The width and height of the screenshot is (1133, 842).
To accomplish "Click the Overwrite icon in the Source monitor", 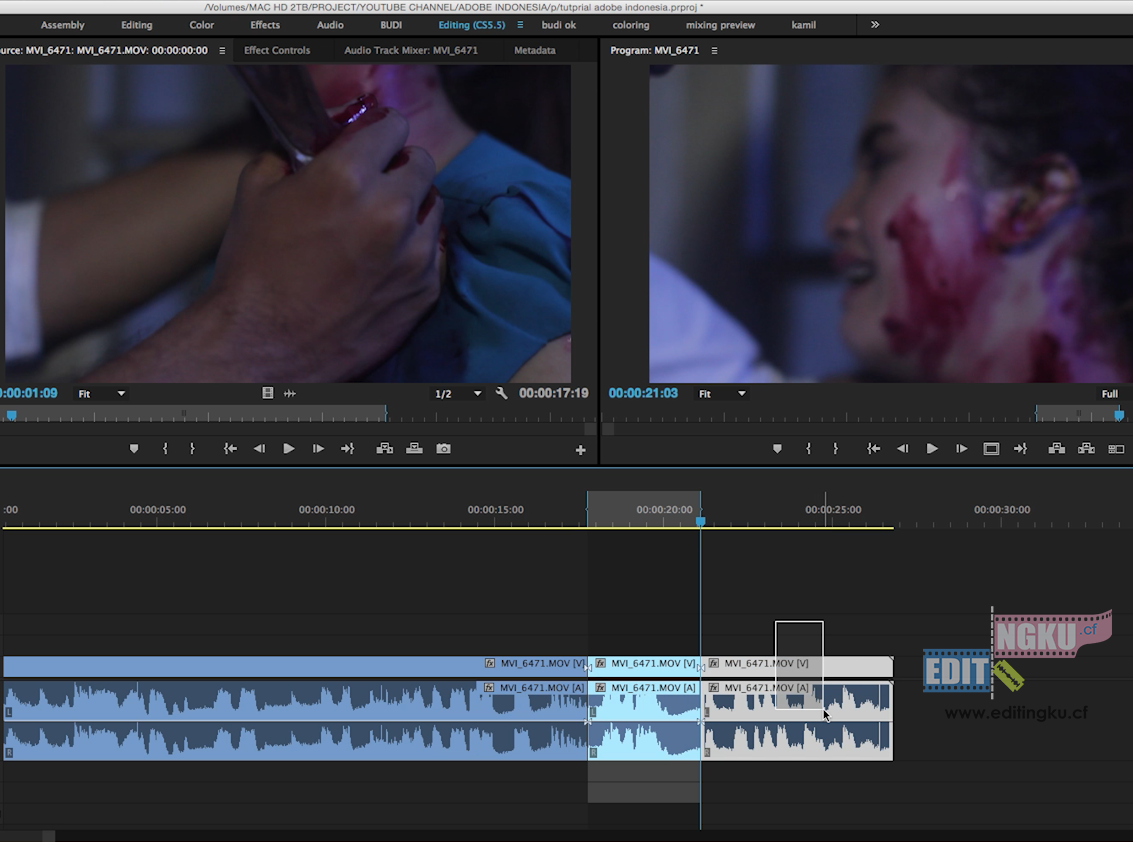I will tap(414, 448).
